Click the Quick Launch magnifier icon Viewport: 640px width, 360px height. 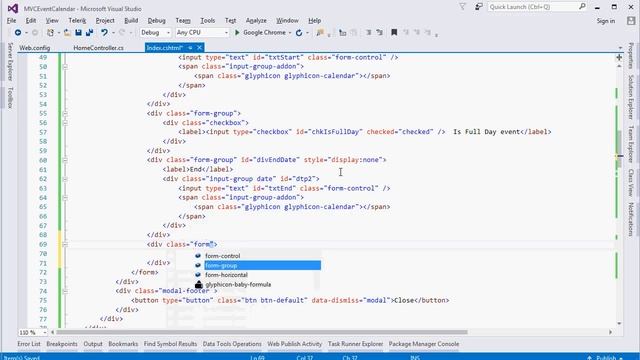[x=582, y=6]
